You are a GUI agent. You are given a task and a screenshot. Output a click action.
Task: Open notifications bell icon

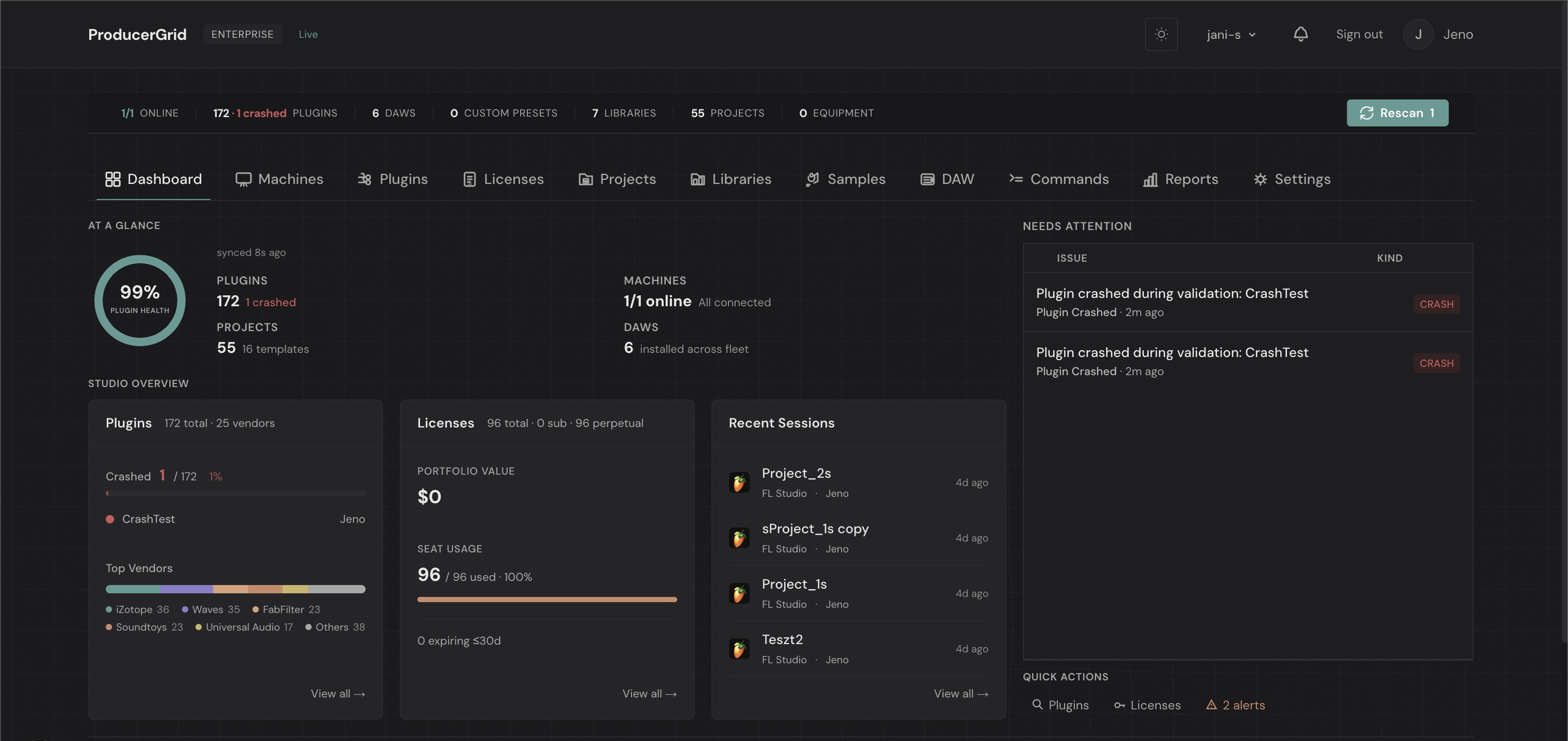coord(1300,34)
